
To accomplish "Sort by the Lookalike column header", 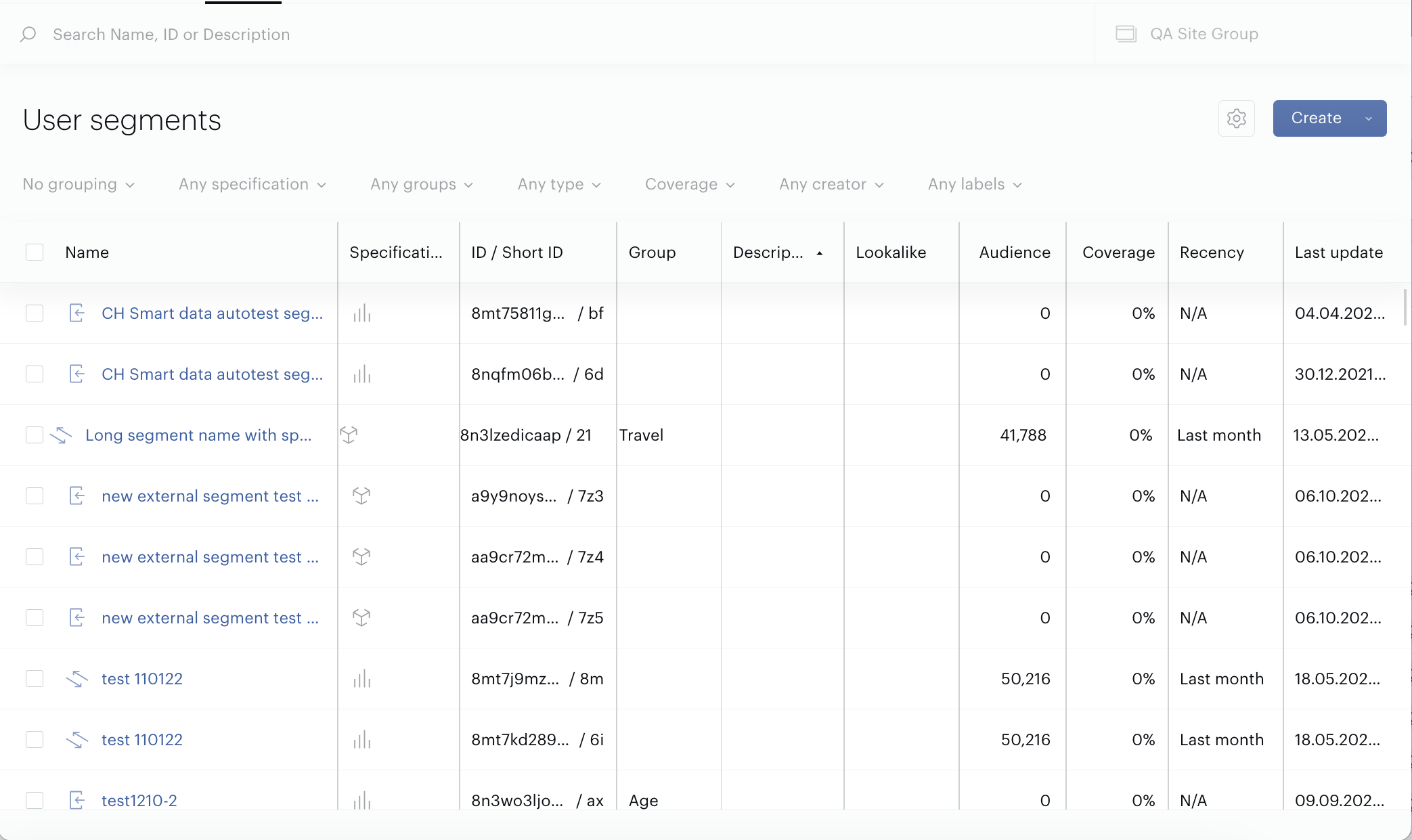I will click(891, 252).
